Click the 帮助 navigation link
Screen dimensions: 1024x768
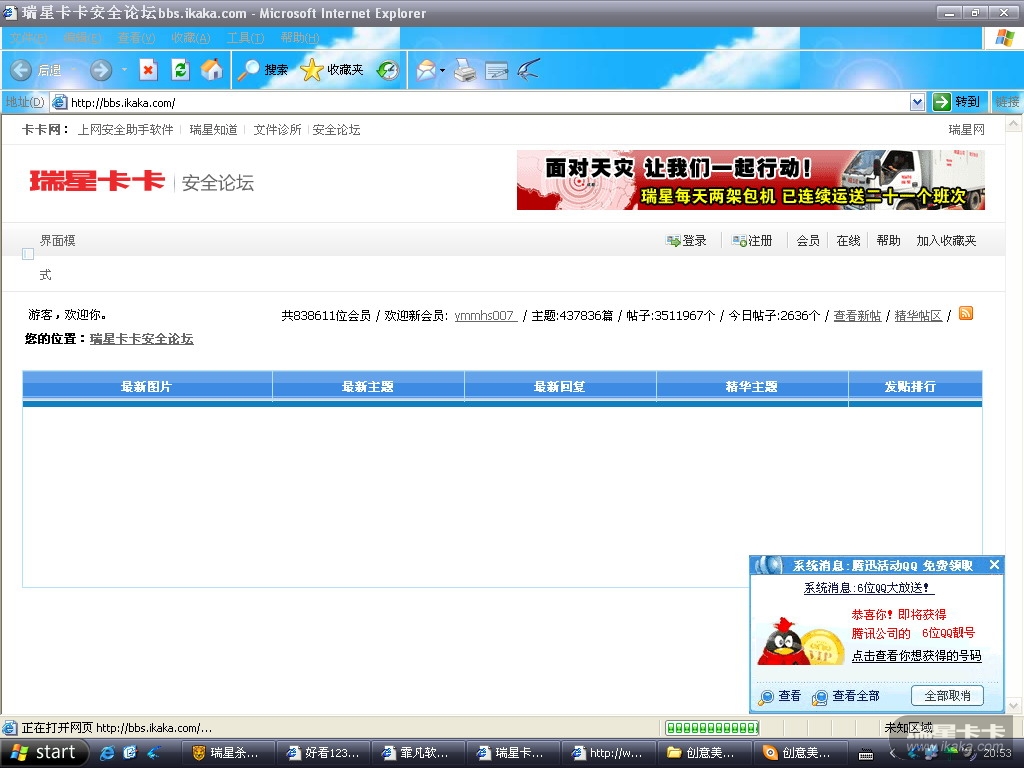tap(888, 241)
